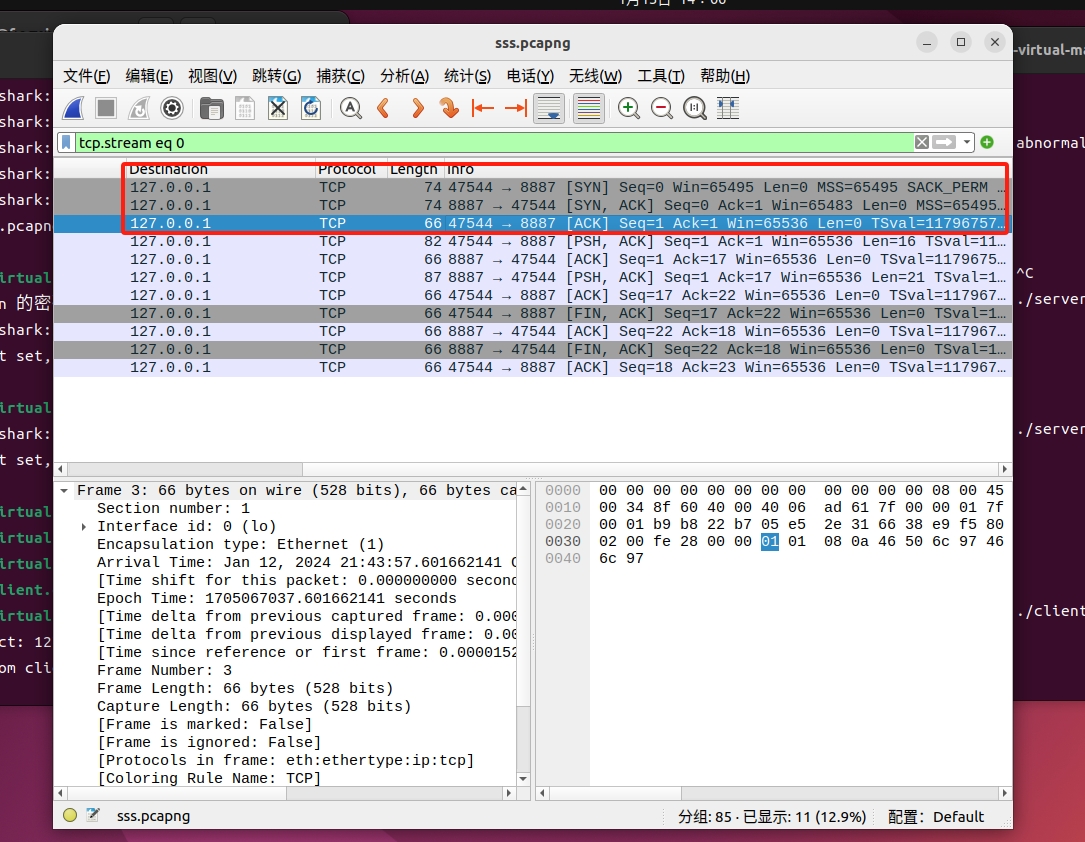The height and width of the screenshot is (842, 1085).
Task: Apply display filter arrow button
Action: click(944, 143)
